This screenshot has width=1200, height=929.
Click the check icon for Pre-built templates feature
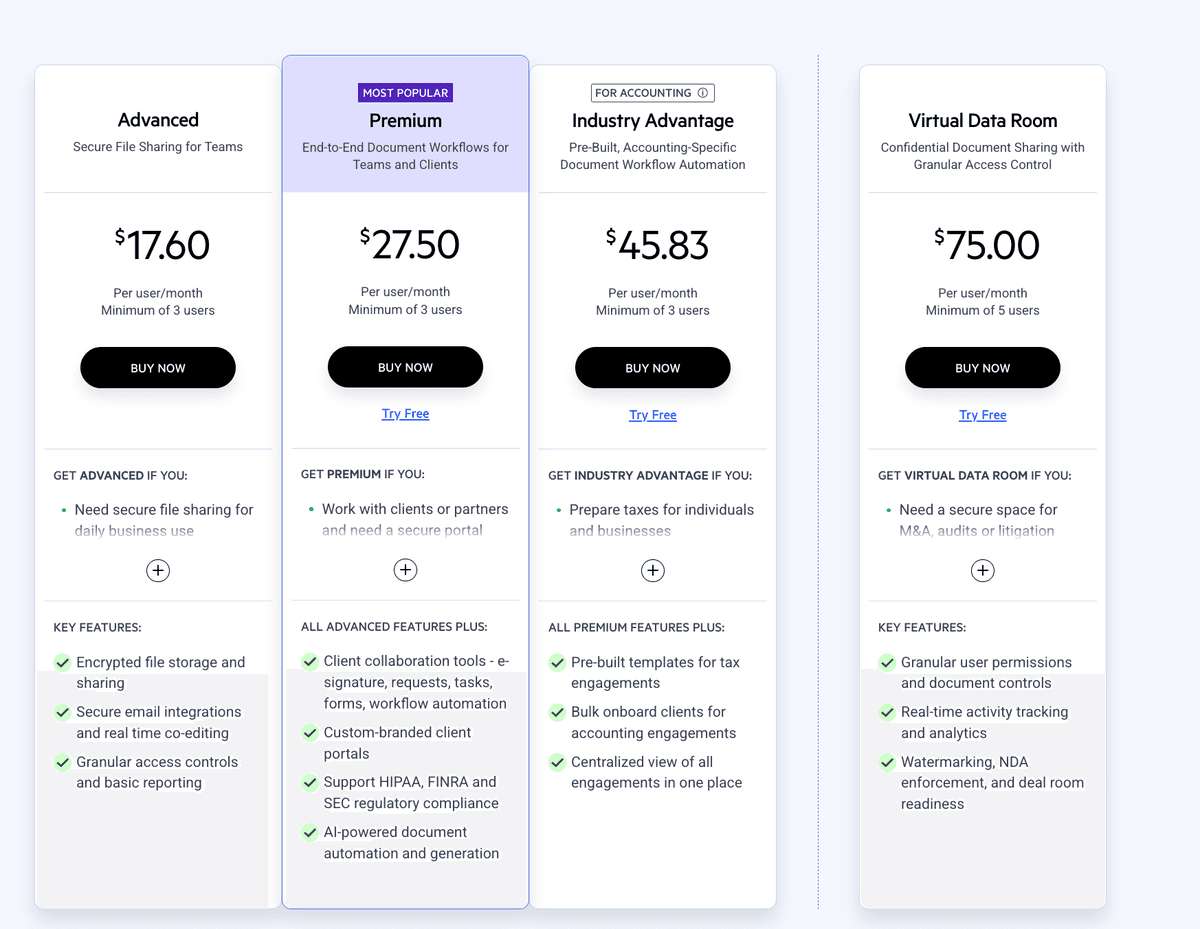pyautogui.click(x=557, y=662)
